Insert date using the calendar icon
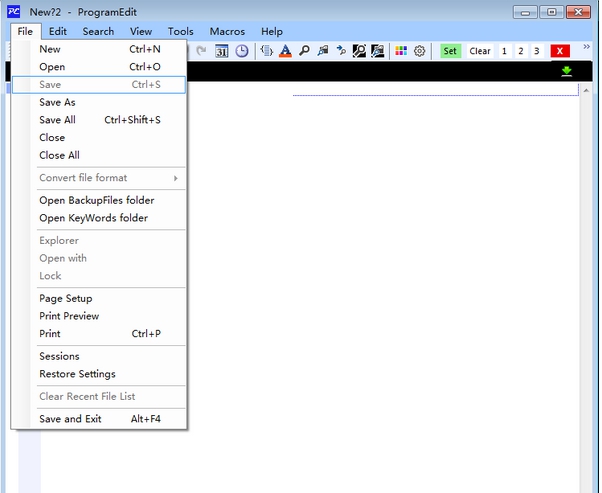The image size is (602, 493). click(x=222, y=51)
